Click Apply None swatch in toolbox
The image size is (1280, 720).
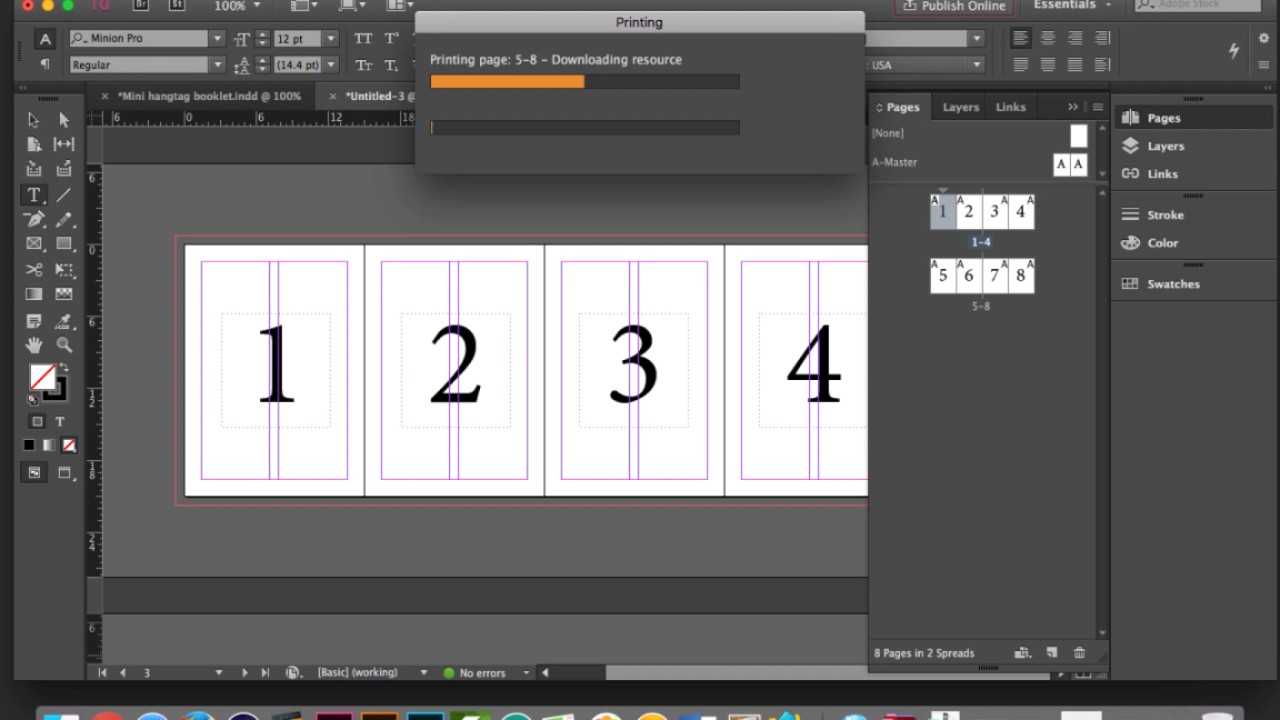click(69, 445)
